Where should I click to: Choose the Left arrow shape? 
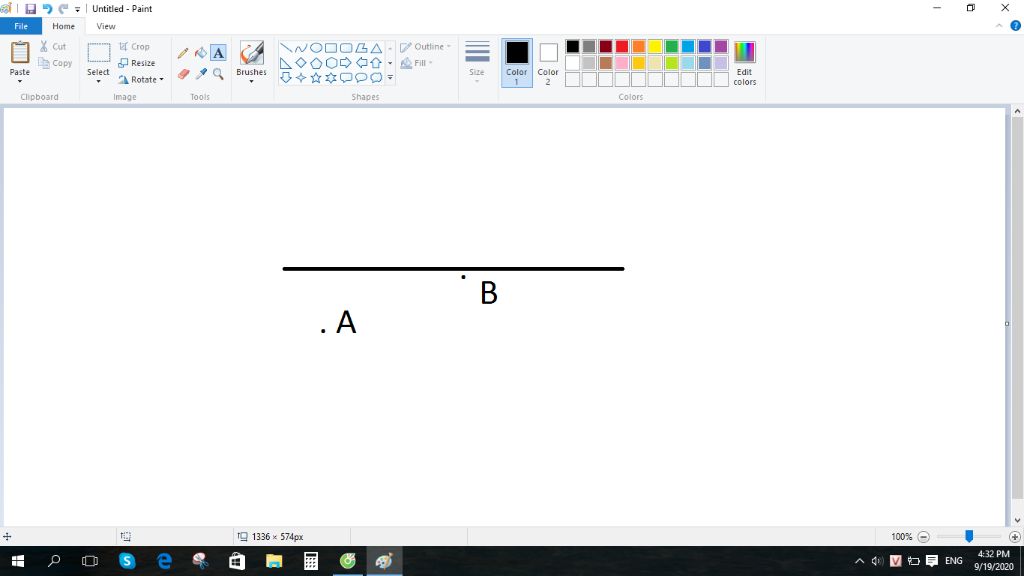click(x=361, y=63)
